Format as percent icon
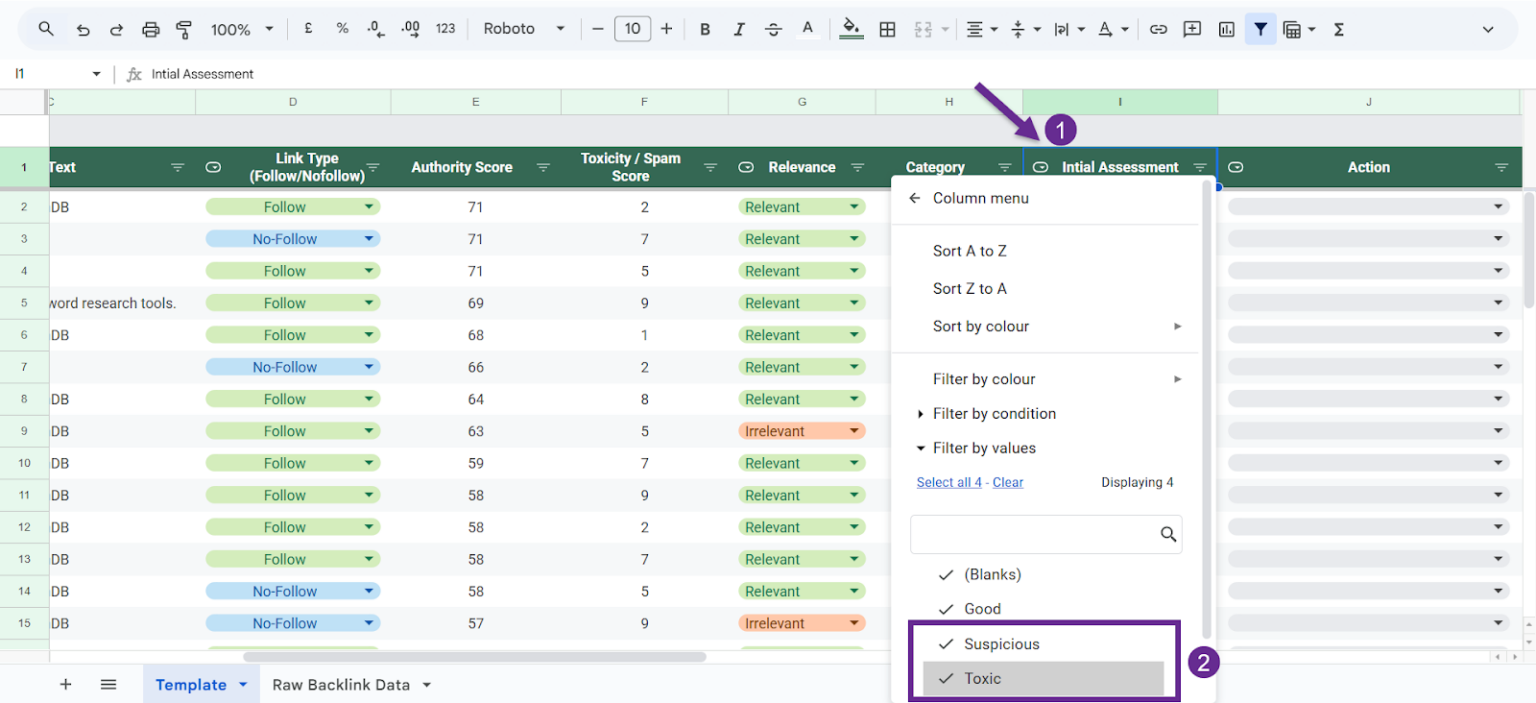This screenshot has height=703, width=1536. click(342, 29)
